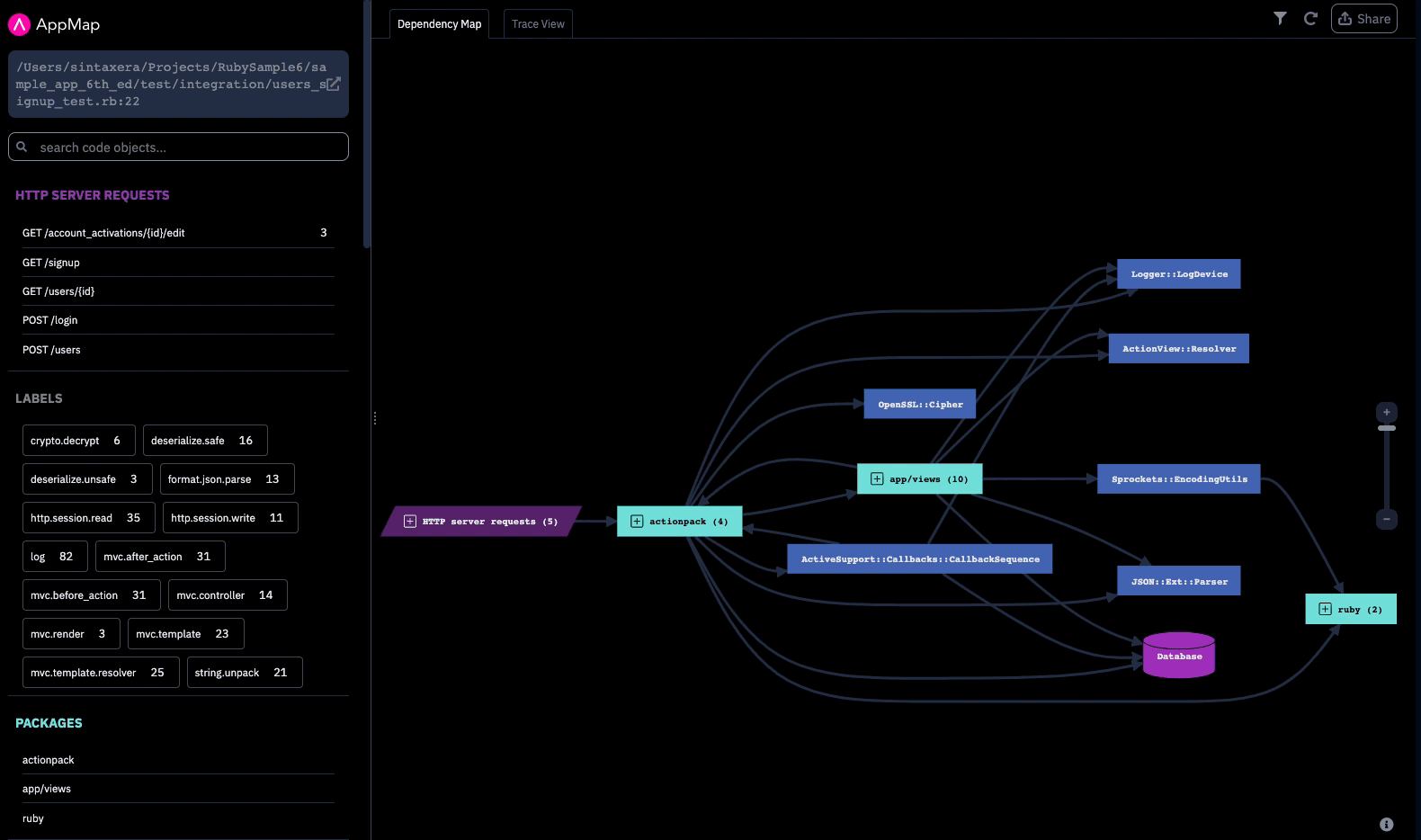Select the mvc.template.resolver label
This screenshot has width=1421, height=840.
[x=101, y=673]
